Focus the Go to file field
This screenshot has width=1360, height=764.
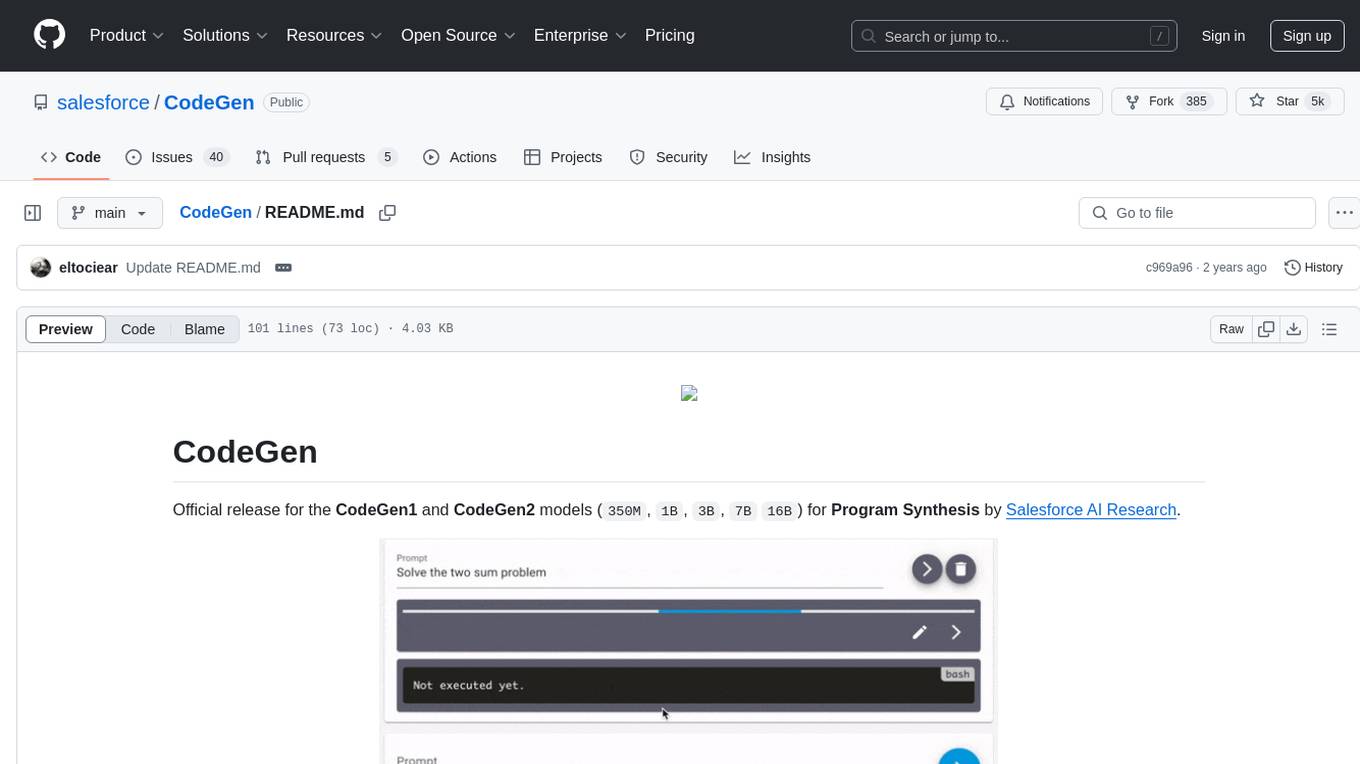(1197, 213)
